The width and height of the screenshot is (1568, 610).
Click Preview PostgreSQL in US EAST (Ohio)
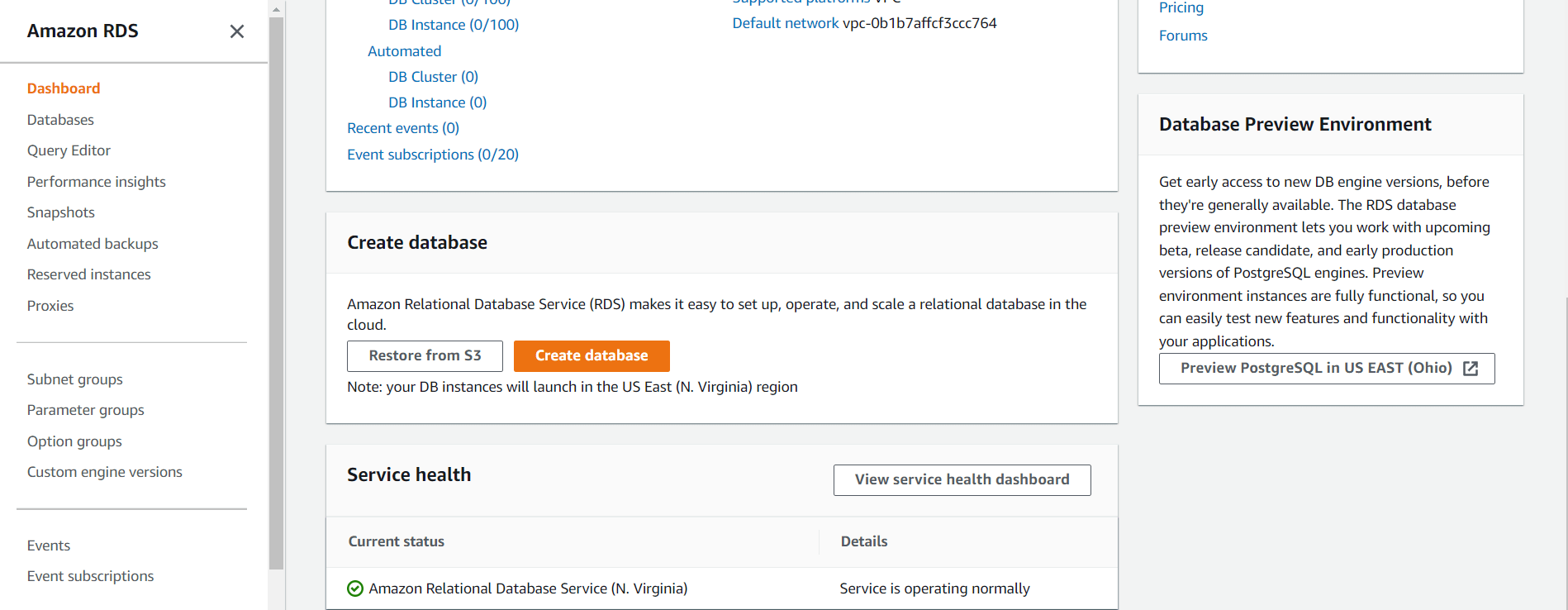tap(1315, 369)
